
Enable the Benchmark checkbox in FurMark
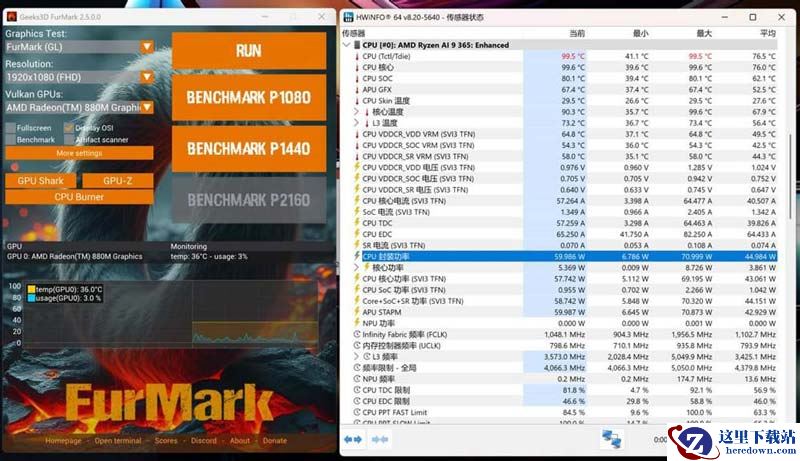(x=11, y=139)
